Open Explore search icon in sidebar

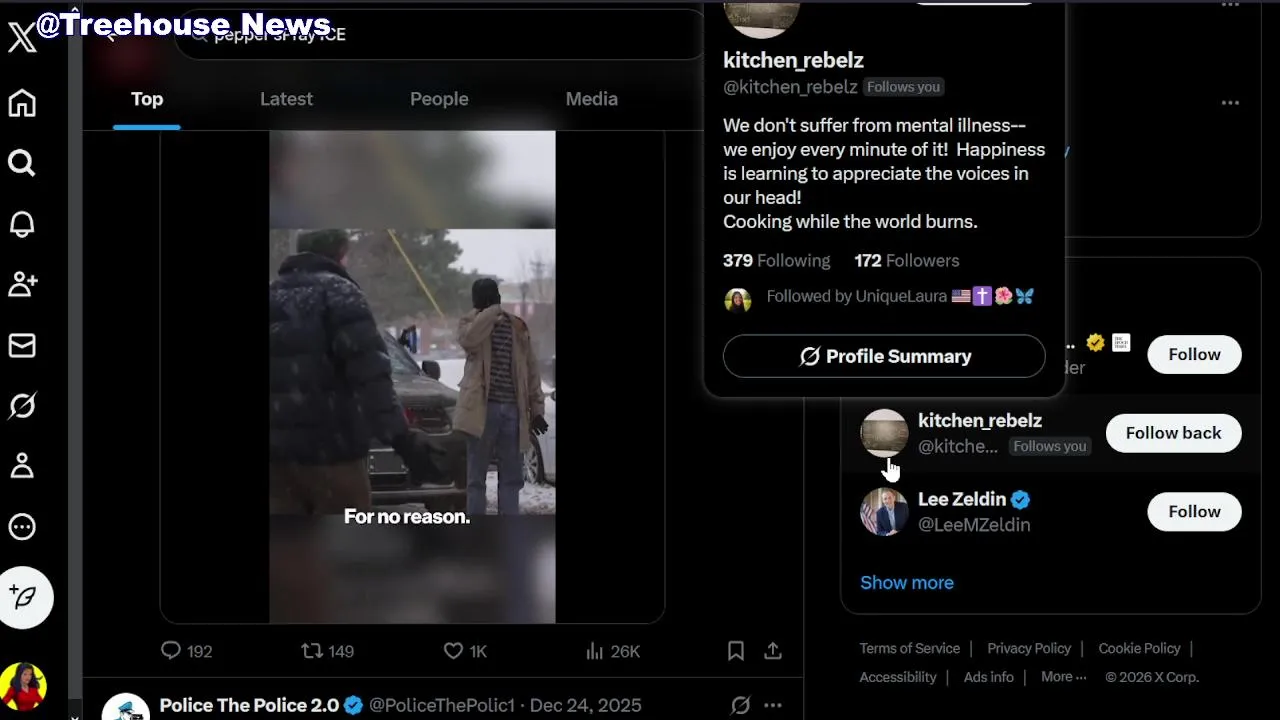pyautogui.click(x=22, y=163)
